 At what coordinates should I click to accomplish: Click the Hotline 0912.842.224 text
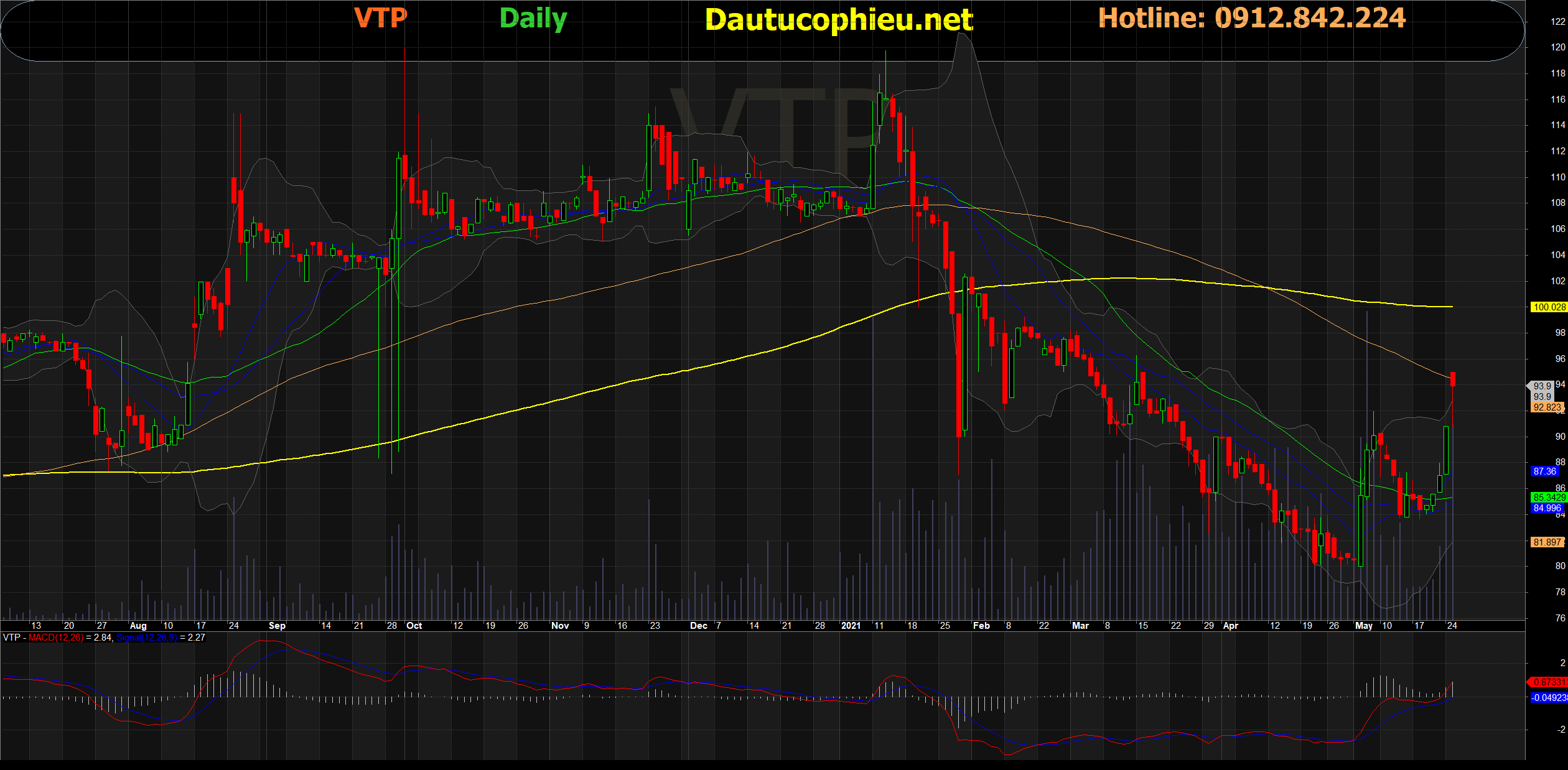(1252, 18)
